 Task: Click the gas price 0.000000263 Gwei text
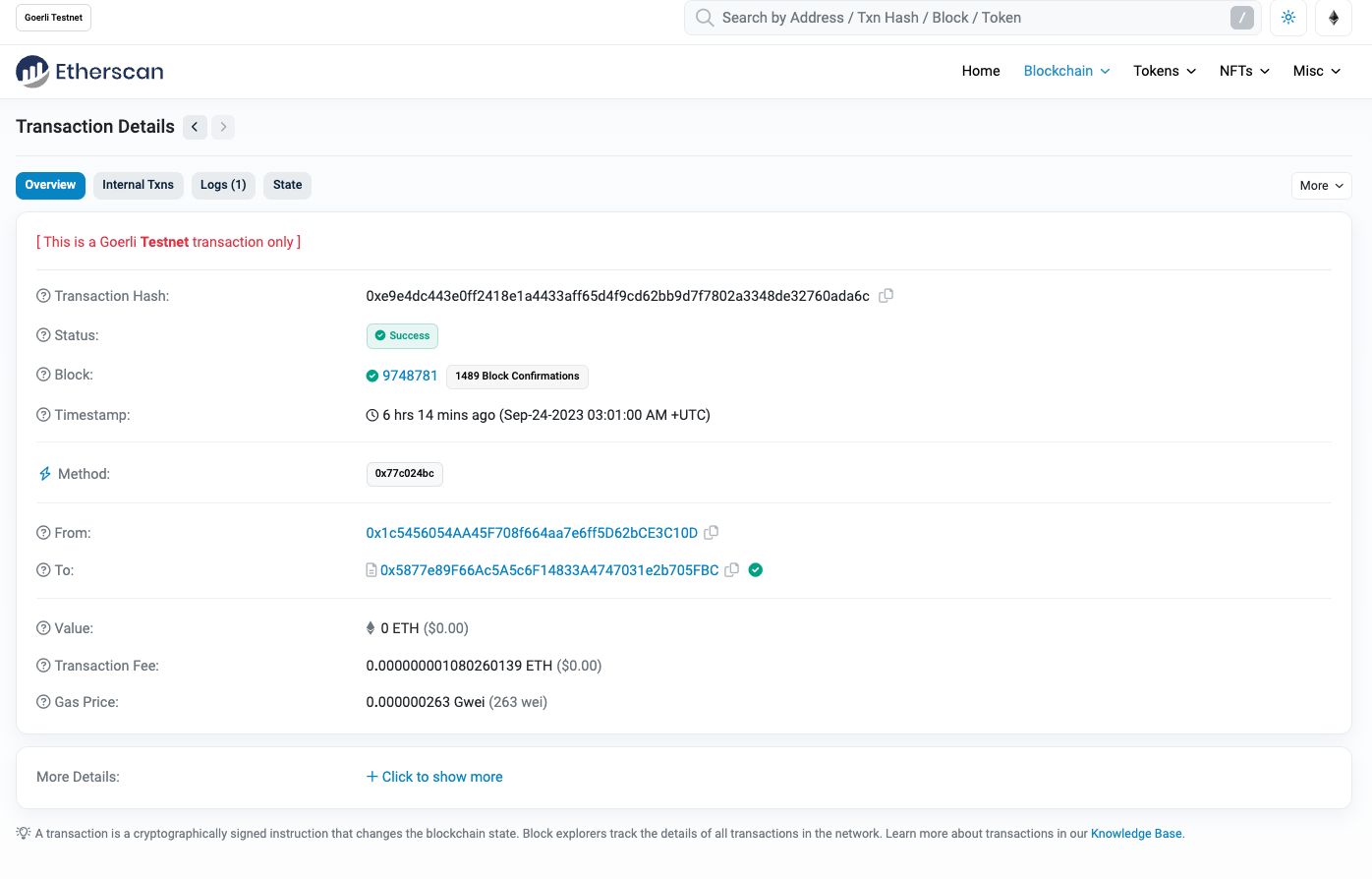tap(426, 702)
